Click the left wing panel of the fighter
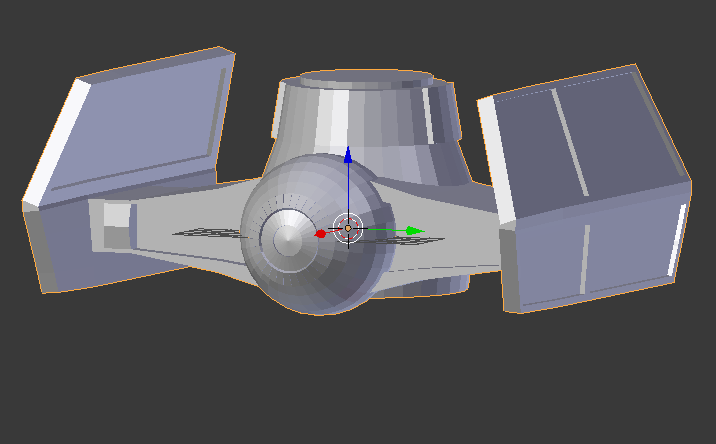This screenshot has height=444, width=716. point(129,170)
